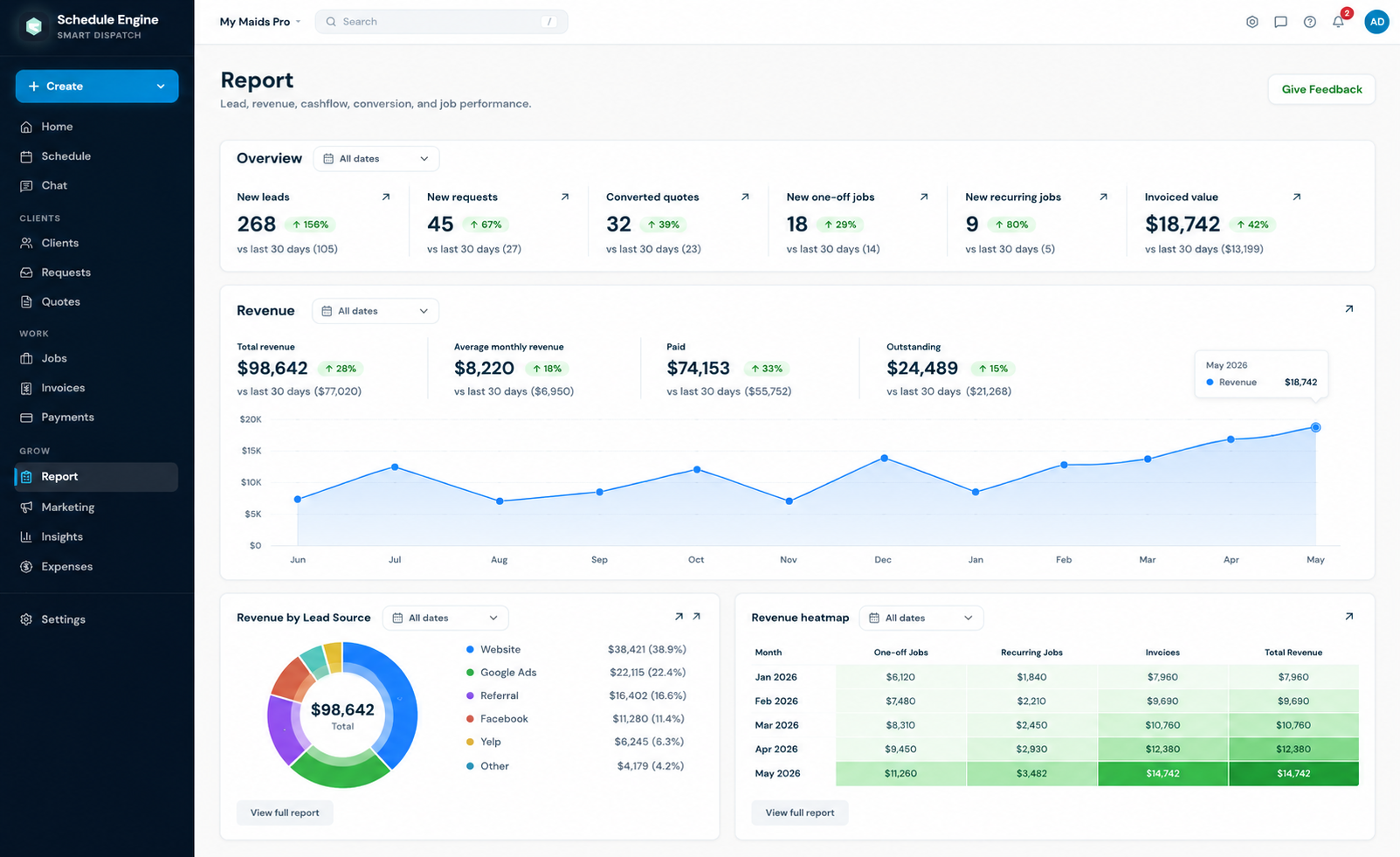Open the AD user avatar
The height and width of the screenshot is (857, 1400).
pos(1376,22)
